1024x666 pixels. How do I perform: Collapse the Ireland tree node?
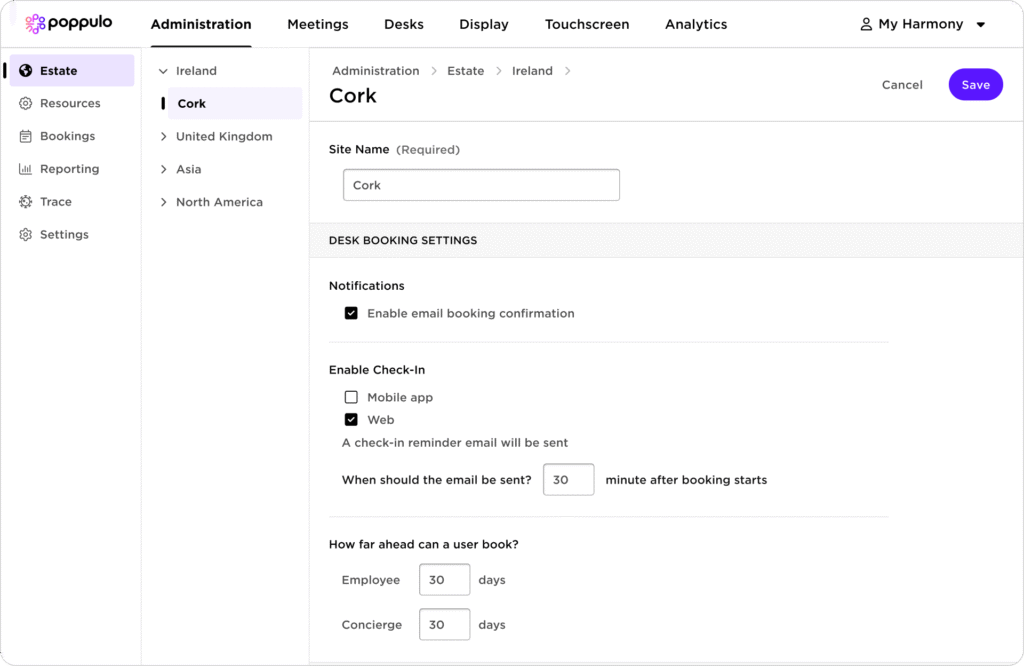click(x=164, y=71)
